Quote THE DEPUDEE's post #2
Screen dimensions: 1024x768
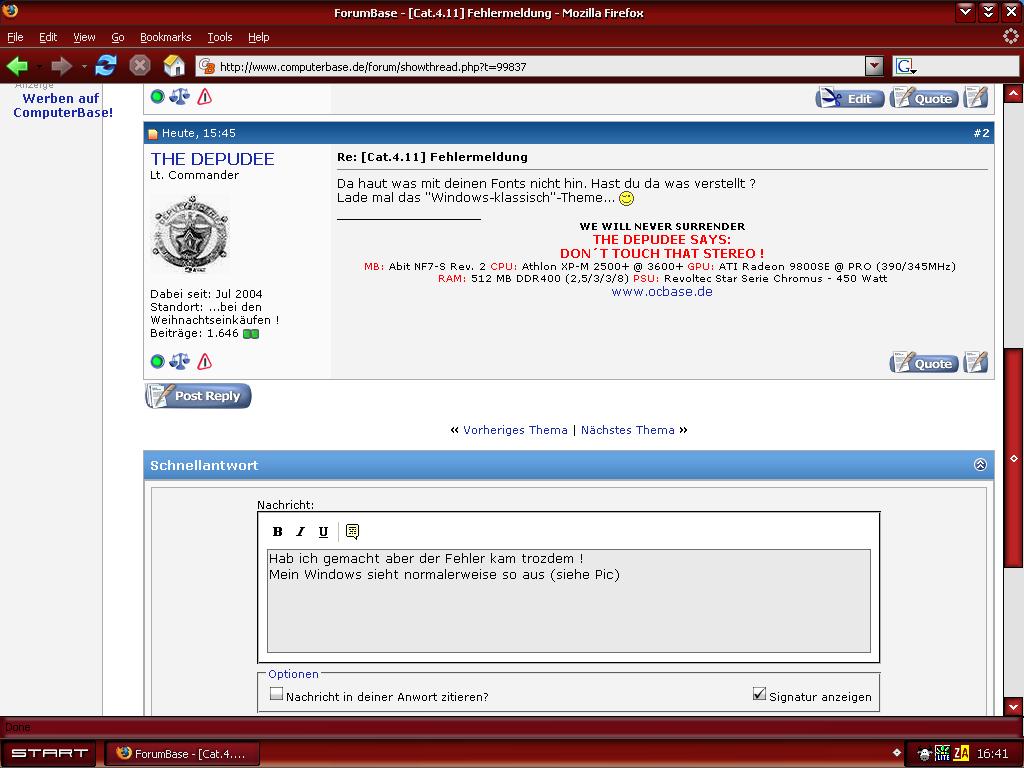[923, 363]
